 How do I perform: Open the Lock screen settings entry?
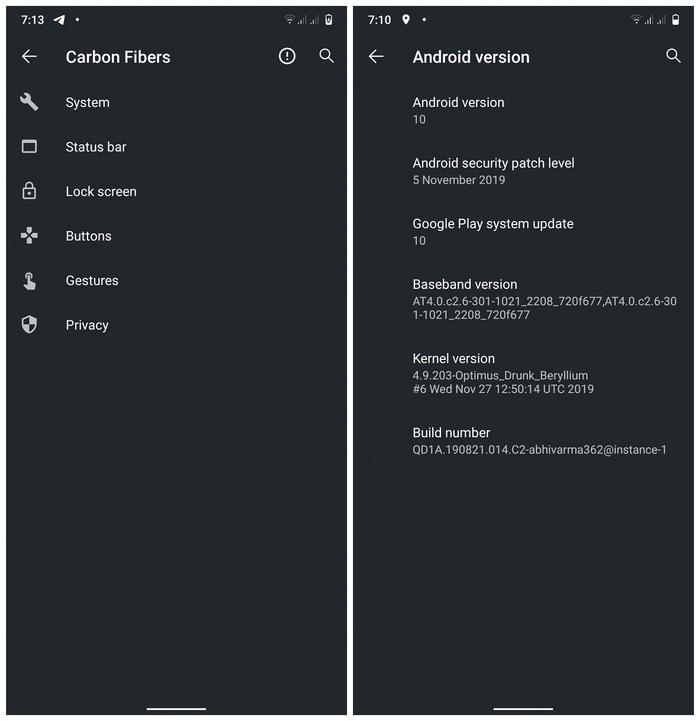(177, 191)
